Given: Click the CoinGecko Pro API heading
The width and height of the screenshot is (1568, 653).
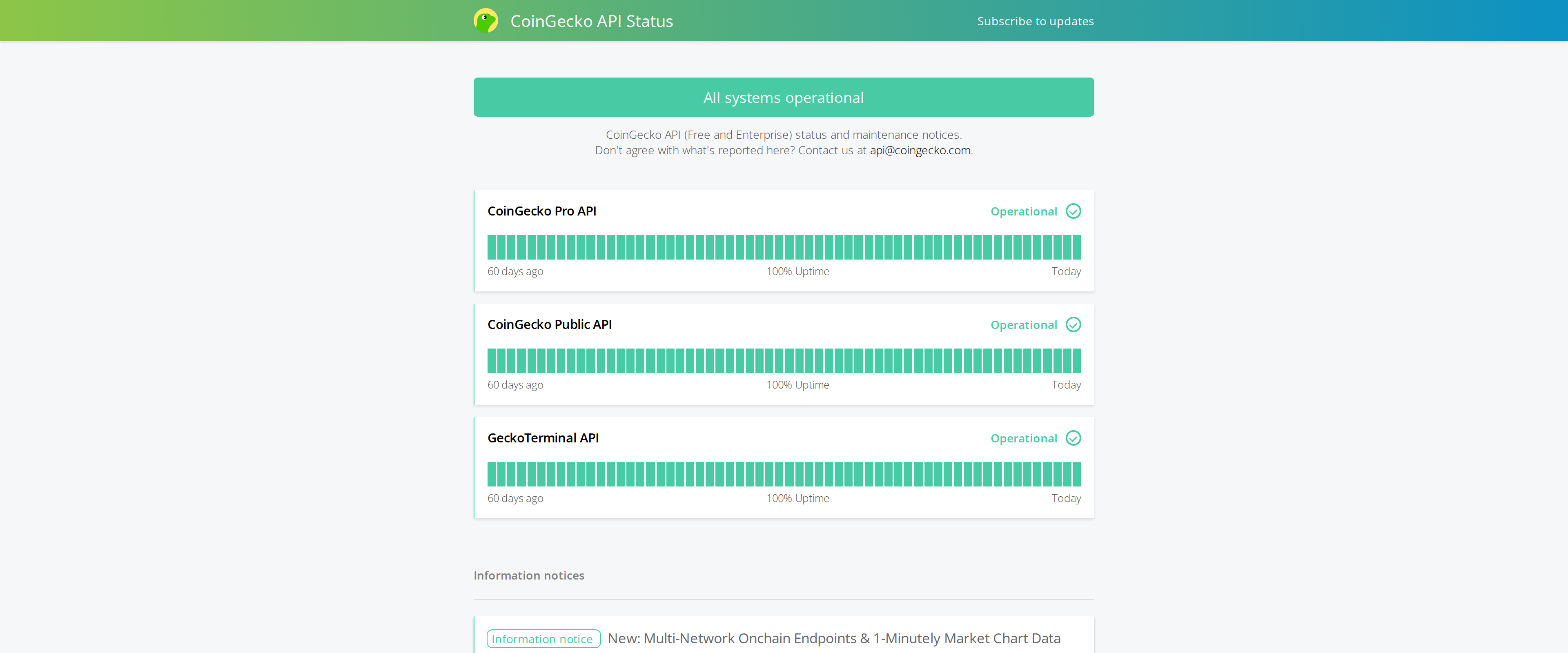Looking at the screenshot, I should (542, 211).
